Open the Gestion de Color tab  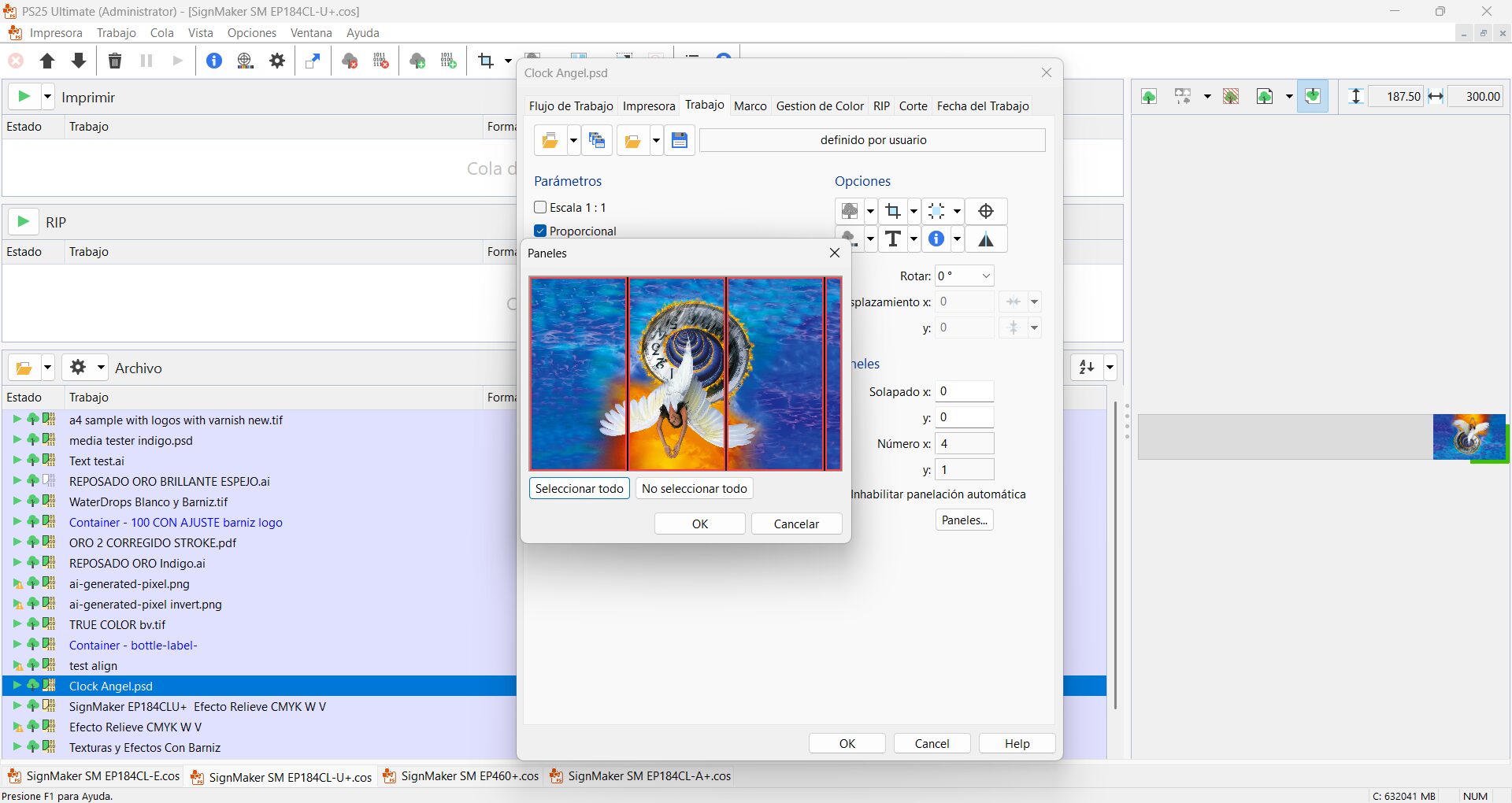820,105
